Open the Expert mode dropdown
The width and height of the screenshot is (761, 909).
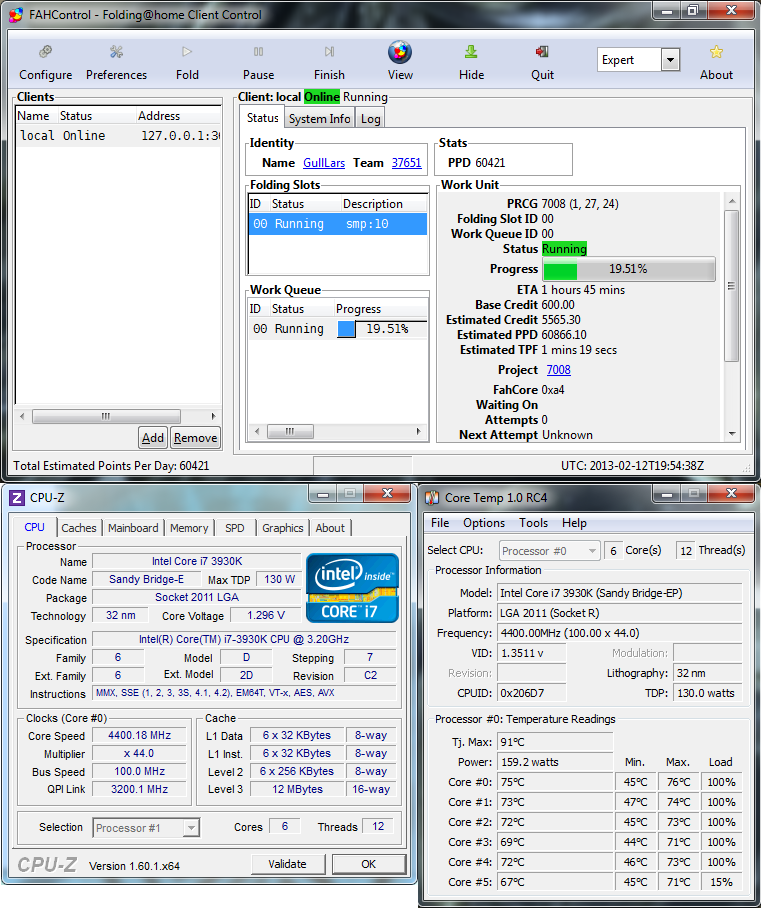(x=671, y=60)
